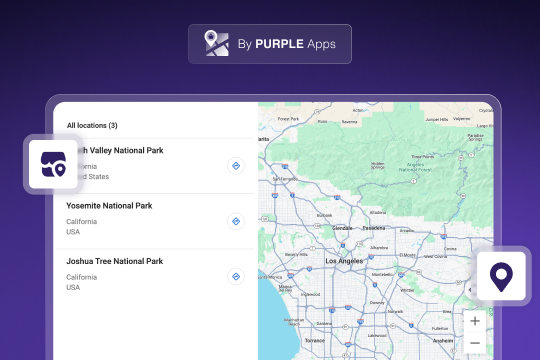
Task: Click the Burbank label on the map
Action: pos(324,215)
